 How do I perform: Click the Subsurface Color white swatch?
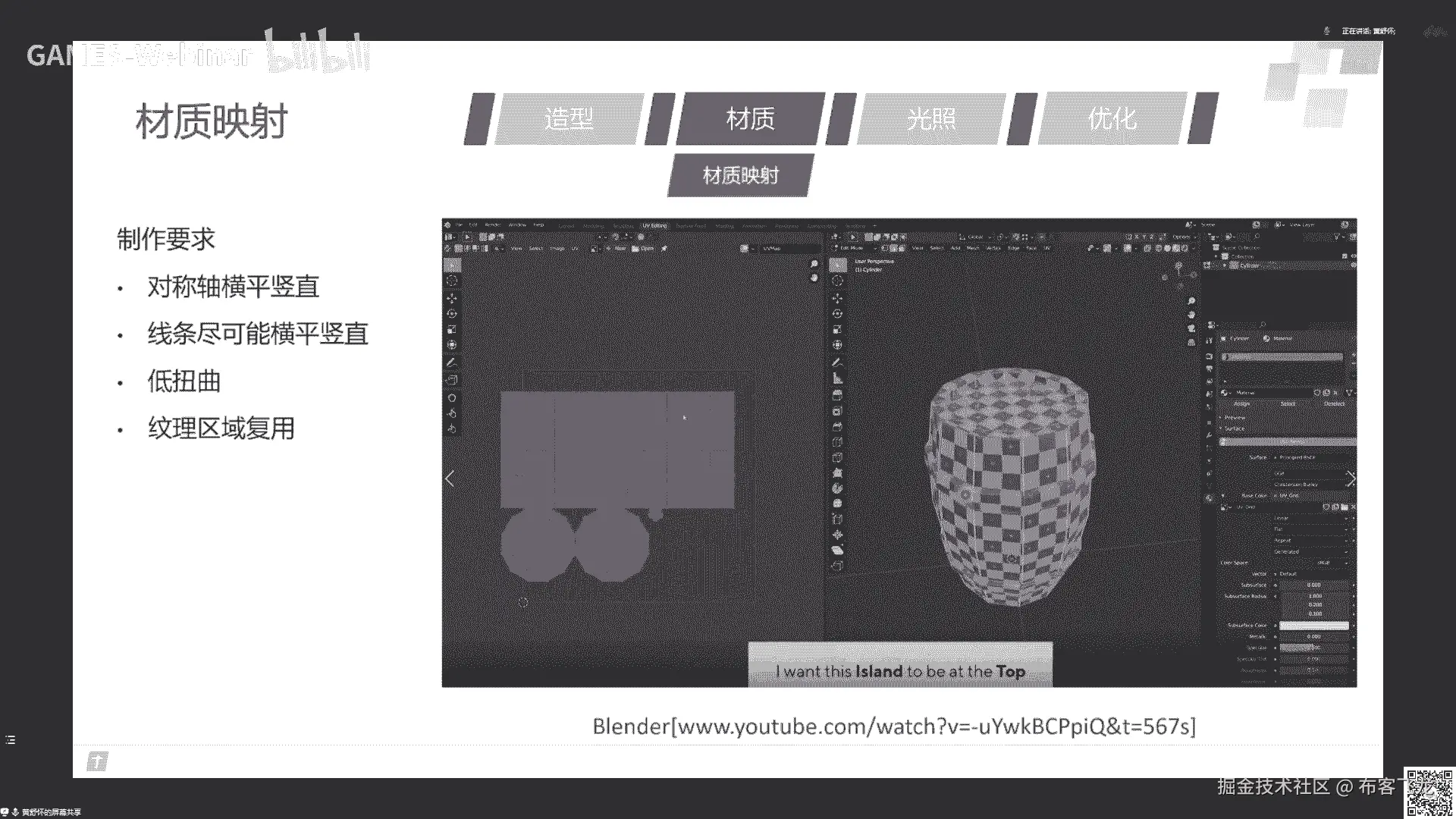point(1313,626)
